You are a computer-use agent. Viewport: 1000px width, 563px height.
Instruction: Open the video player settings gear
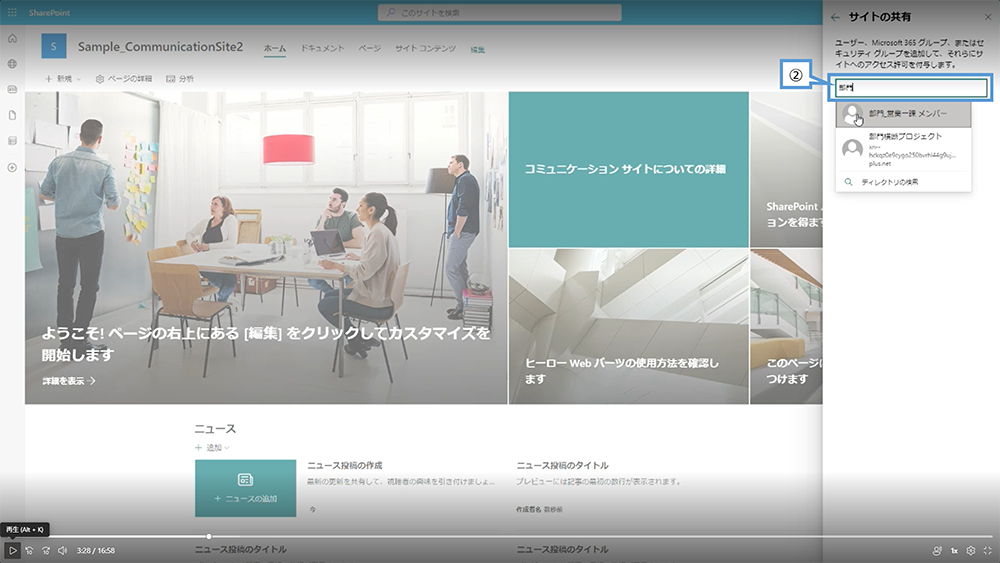tap(971, 550)
